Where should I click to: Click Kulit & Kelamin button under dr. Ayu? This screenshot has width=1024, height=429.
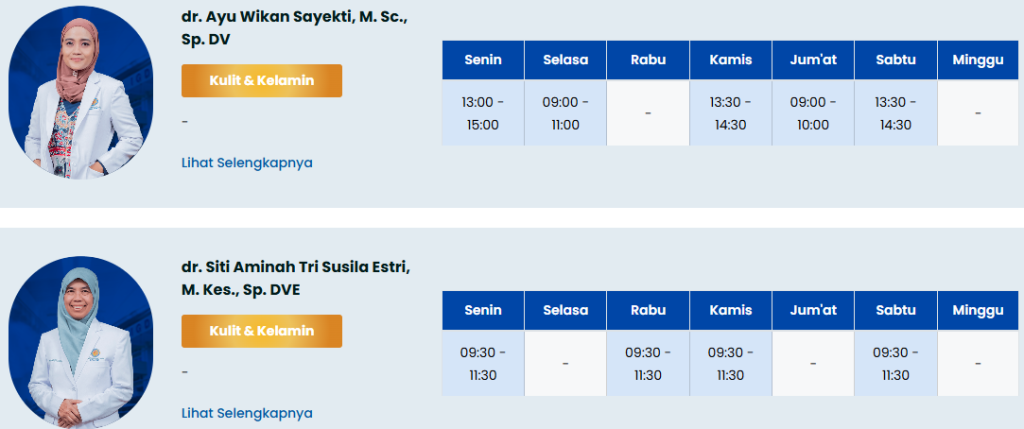[x=261, y=80]
